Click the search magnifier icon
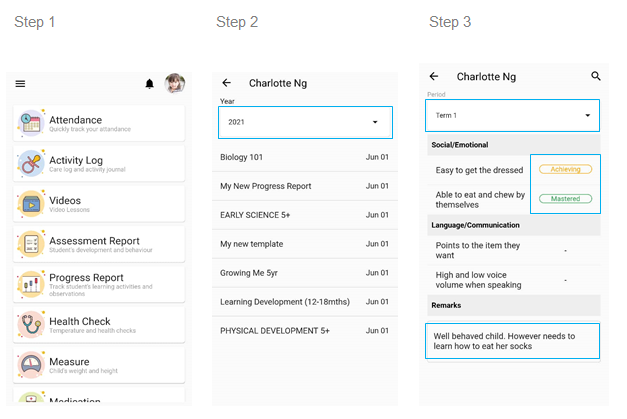The height and width of the screenshot is (419, 627). point(596,76)
